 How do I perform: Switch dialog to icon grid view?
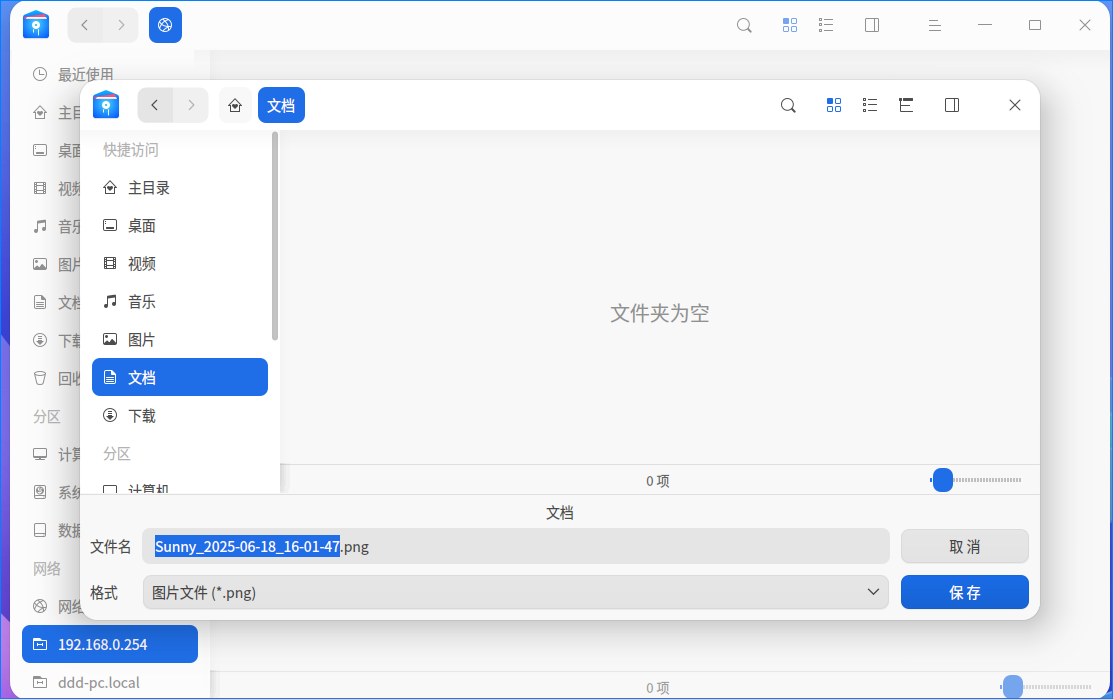(x=833, y=106)
